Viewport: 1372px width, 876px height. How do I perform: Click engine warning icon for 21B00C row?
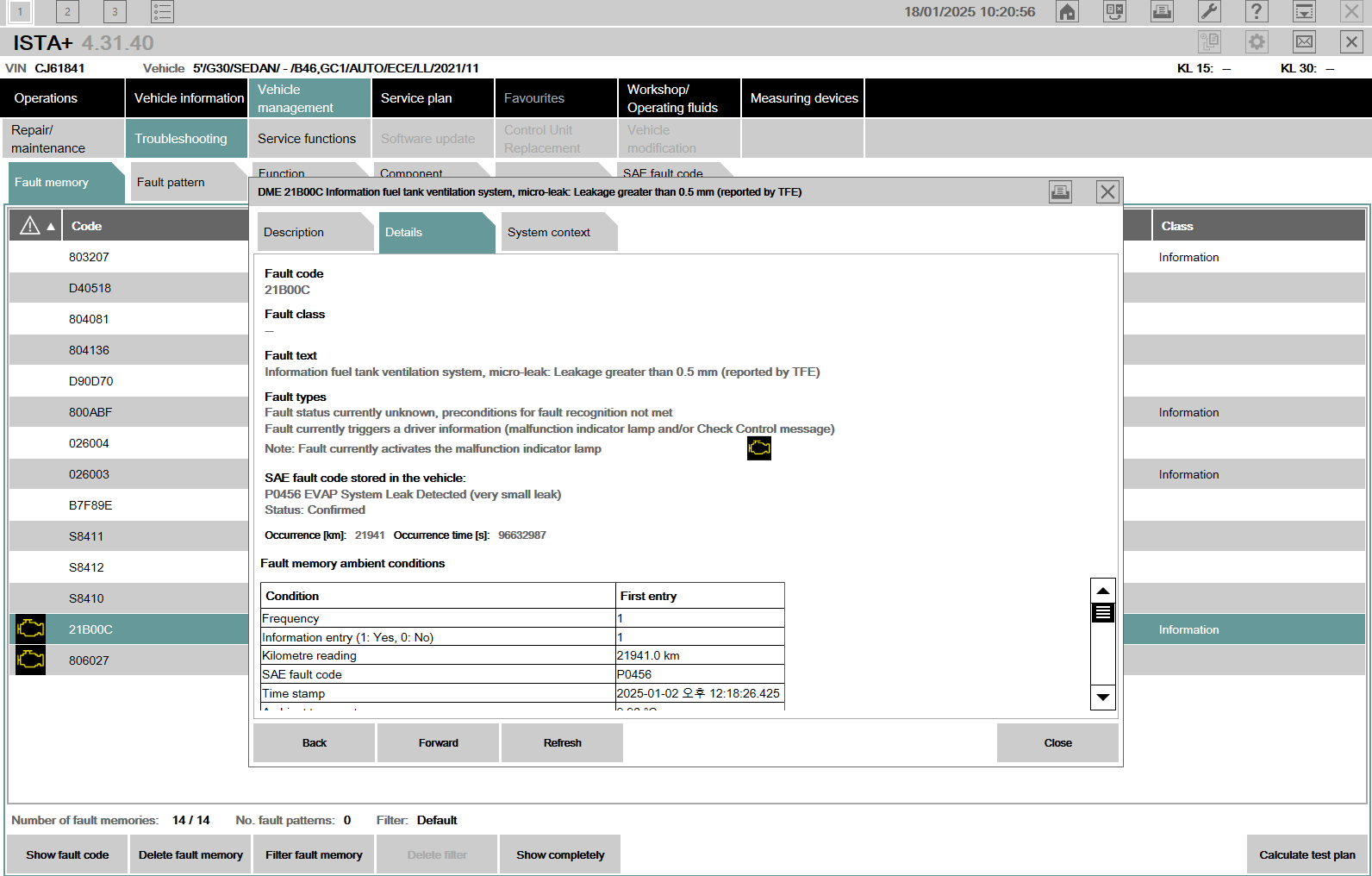pos(30,629)
